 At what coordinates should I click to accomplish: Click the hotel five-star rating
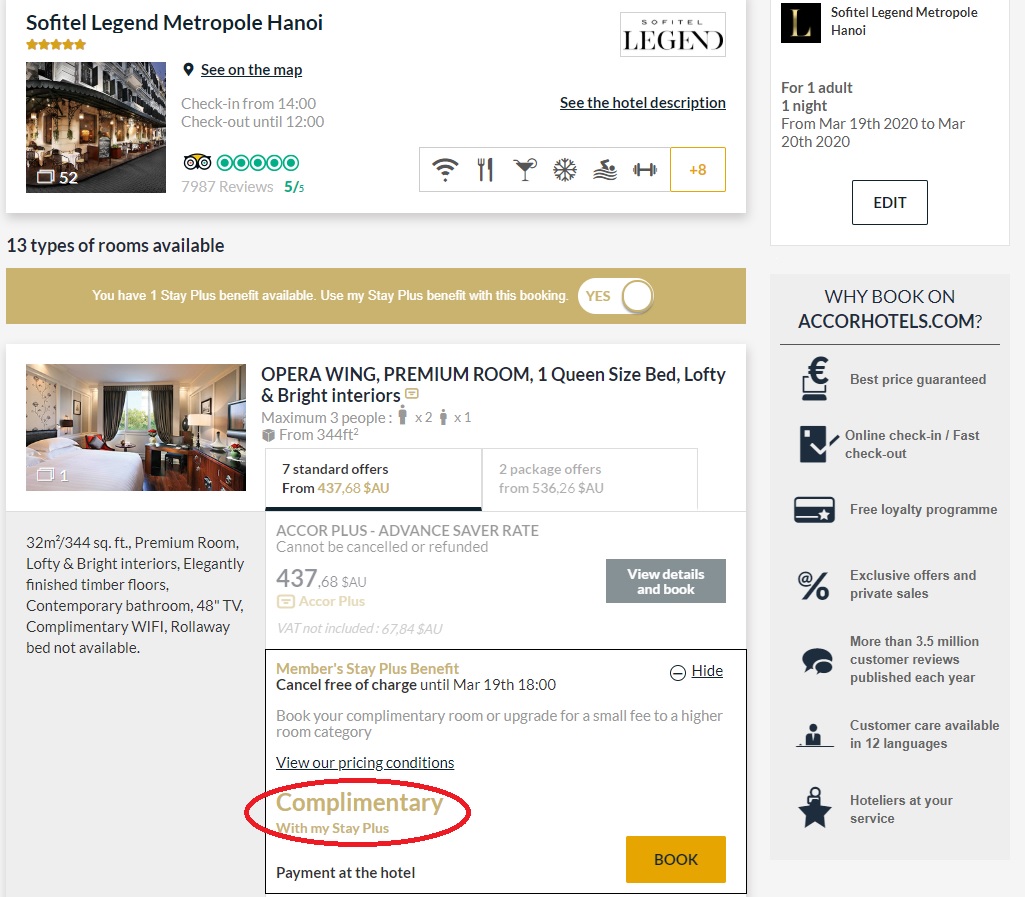click(x=56, y=44)
